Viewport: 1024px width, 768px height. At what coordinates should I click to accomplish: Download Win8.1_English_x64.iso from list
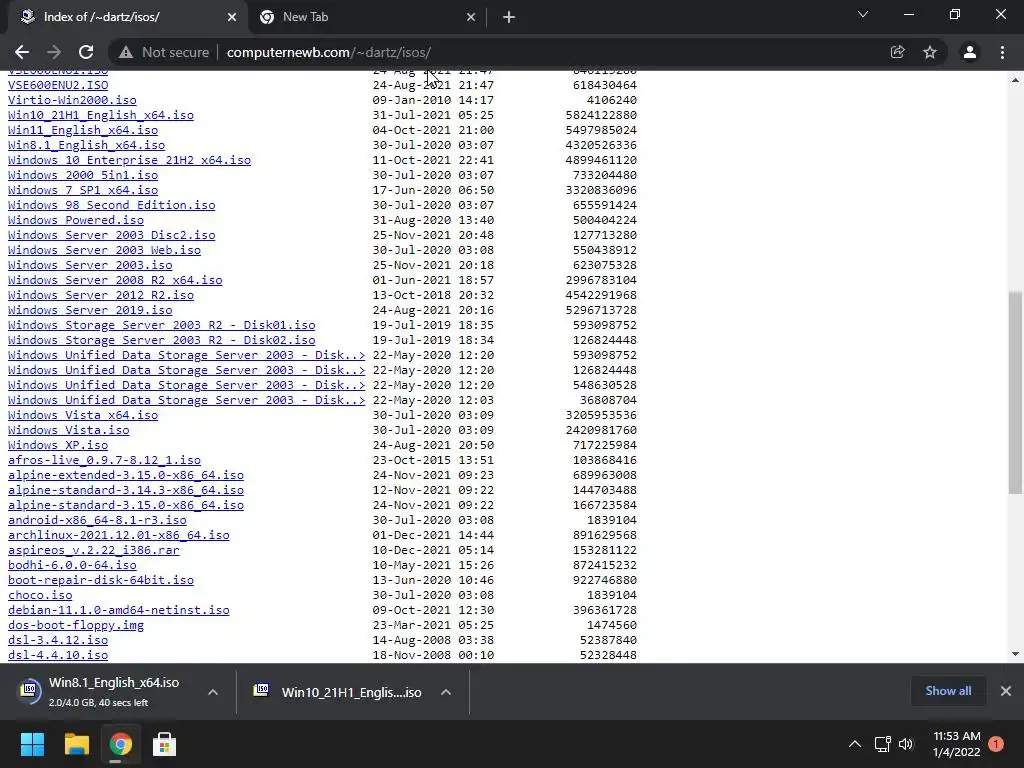click(86, 145)
